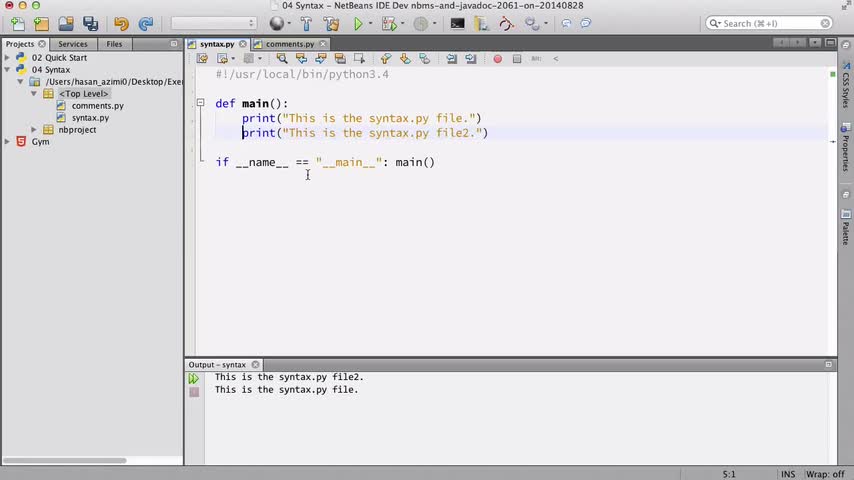854x480 pixels.
Task: Expand the Gym project
Action: click(7, 142)
